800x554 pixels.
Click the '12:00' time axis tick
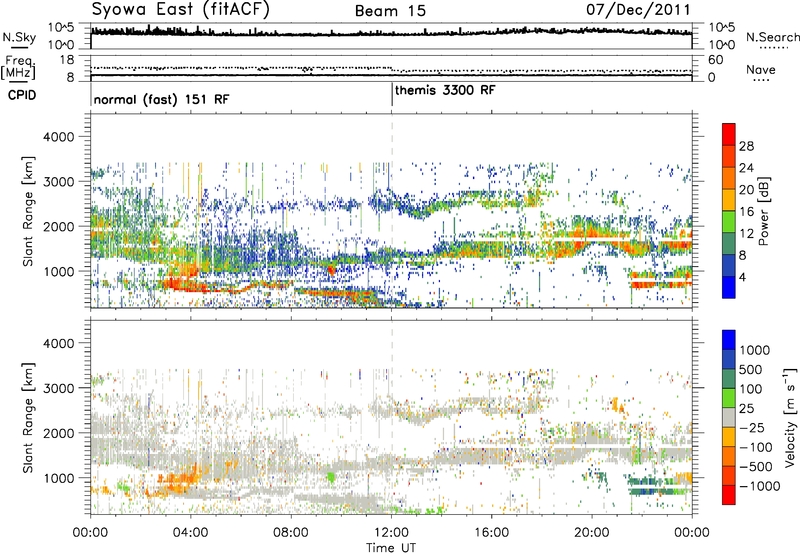pos(391,533)
